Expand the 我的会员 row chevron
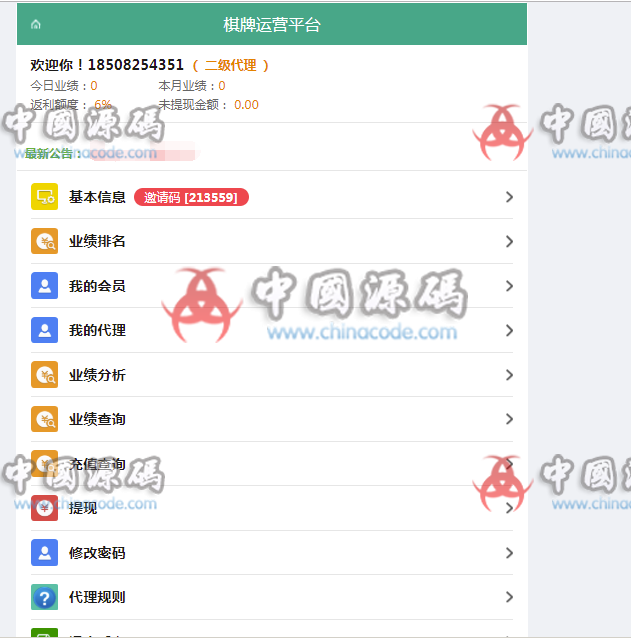 coord(509,286)
